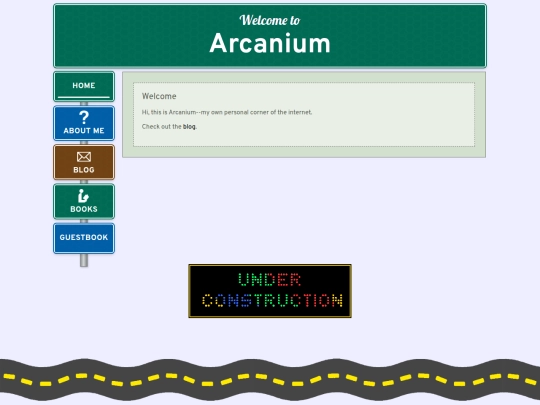Click the reading person icon on Books
Image resolution: width=540 pixels, height=405 pixels.
[83, 196]
